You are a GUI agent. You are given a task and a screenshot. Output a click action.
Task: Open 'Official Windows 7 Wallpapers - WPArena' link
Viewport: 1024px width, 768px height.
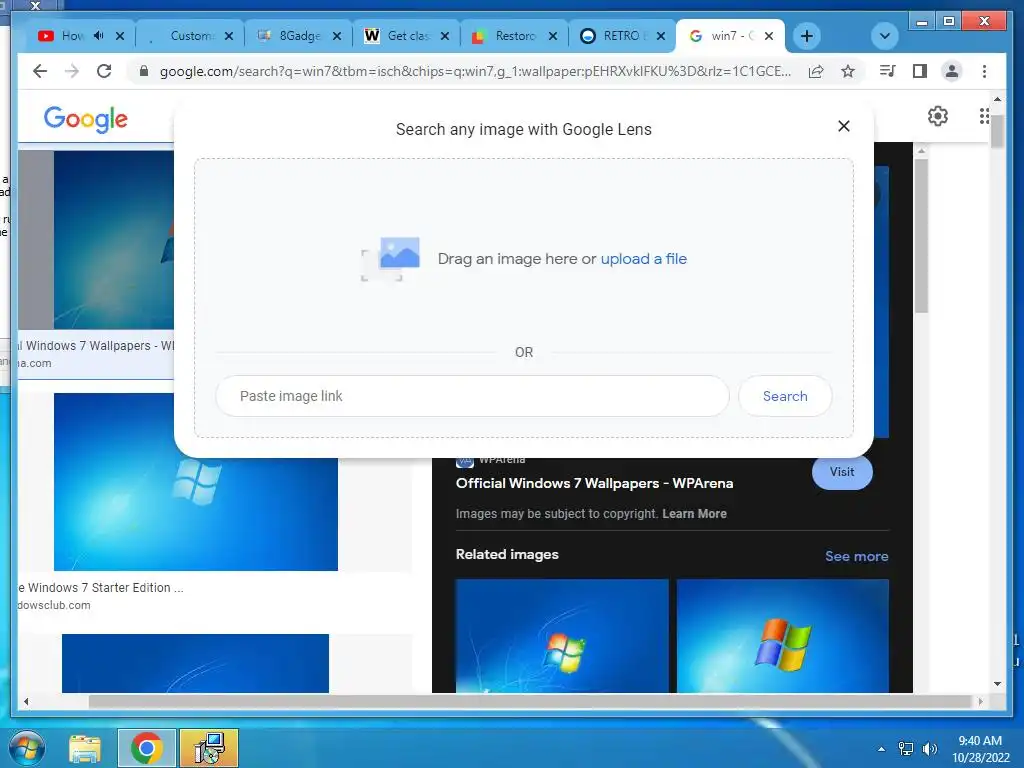point(594,483)
